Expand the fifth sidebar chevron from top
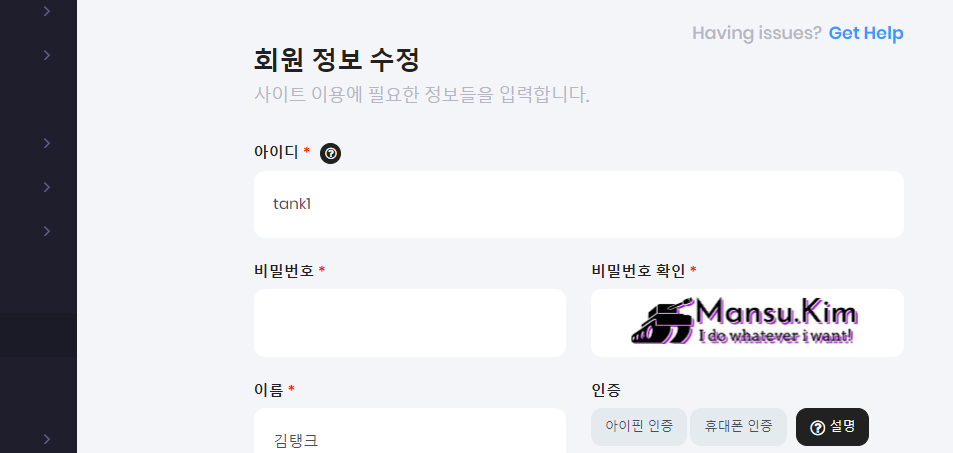 pyautogui.click(x=47, y=231)
